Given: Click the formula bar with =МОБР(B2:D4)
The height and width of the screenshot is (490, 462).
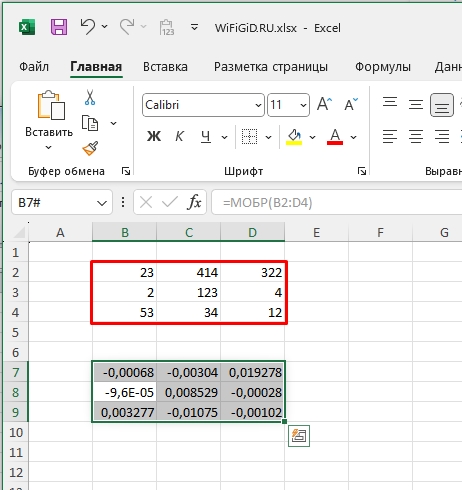Looking at the screenshot, I should (337, 202).
